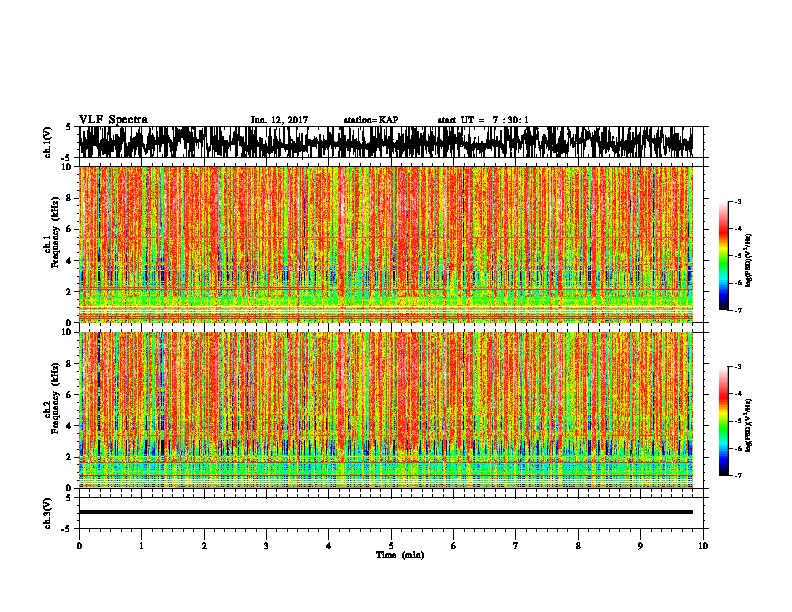Click the "Time (min)" axis label
The width and height of the screenshot is (792, 612).
coord(400,555)
